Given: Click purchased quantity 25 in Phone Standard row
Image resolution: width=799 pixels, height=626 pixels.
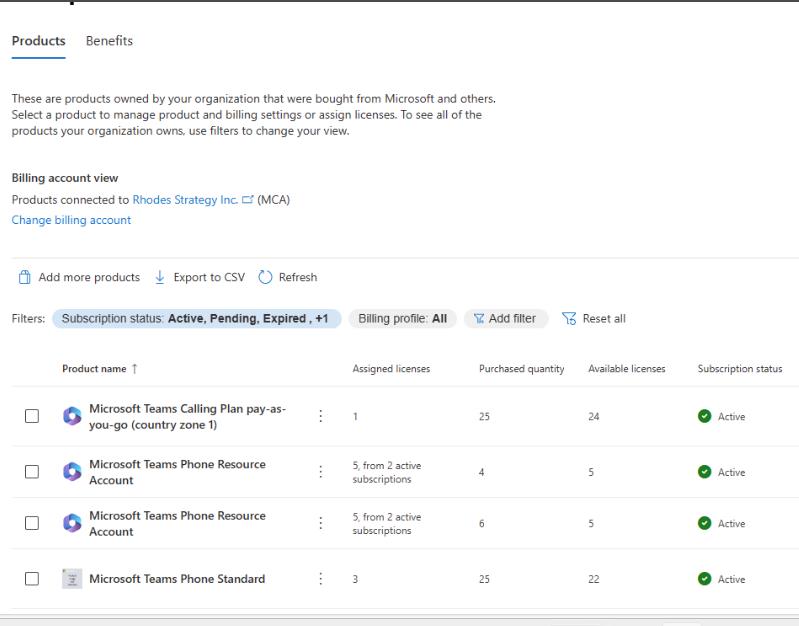Looking at the screenshot, I should pos(484,579).
